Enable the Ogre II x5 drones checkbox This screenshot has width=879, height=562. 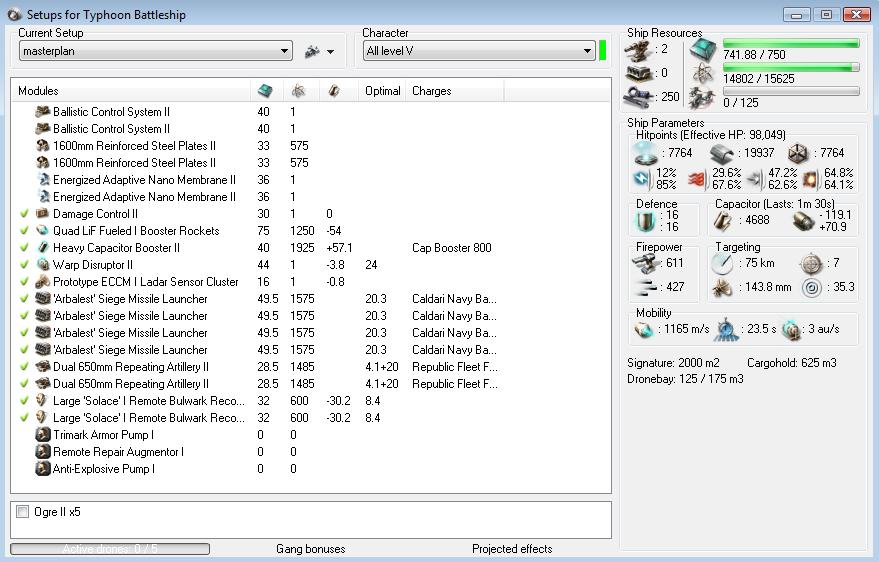pos(23,512)
